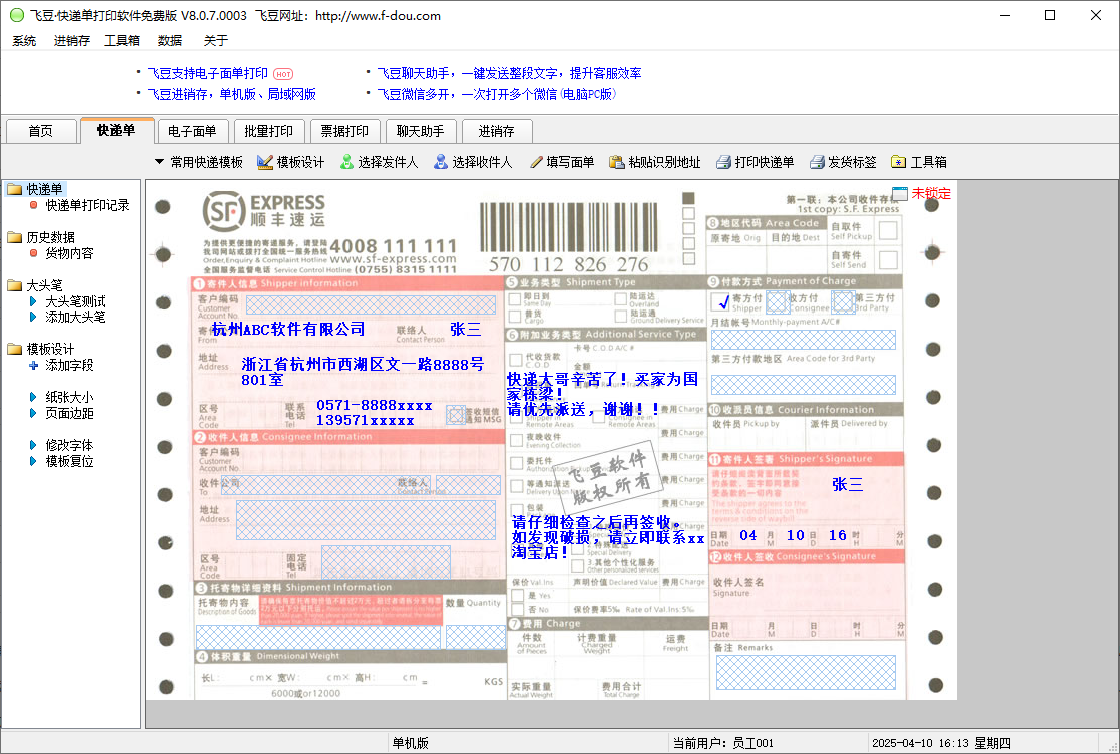Open the 进销存 menu

click(72, 41)
